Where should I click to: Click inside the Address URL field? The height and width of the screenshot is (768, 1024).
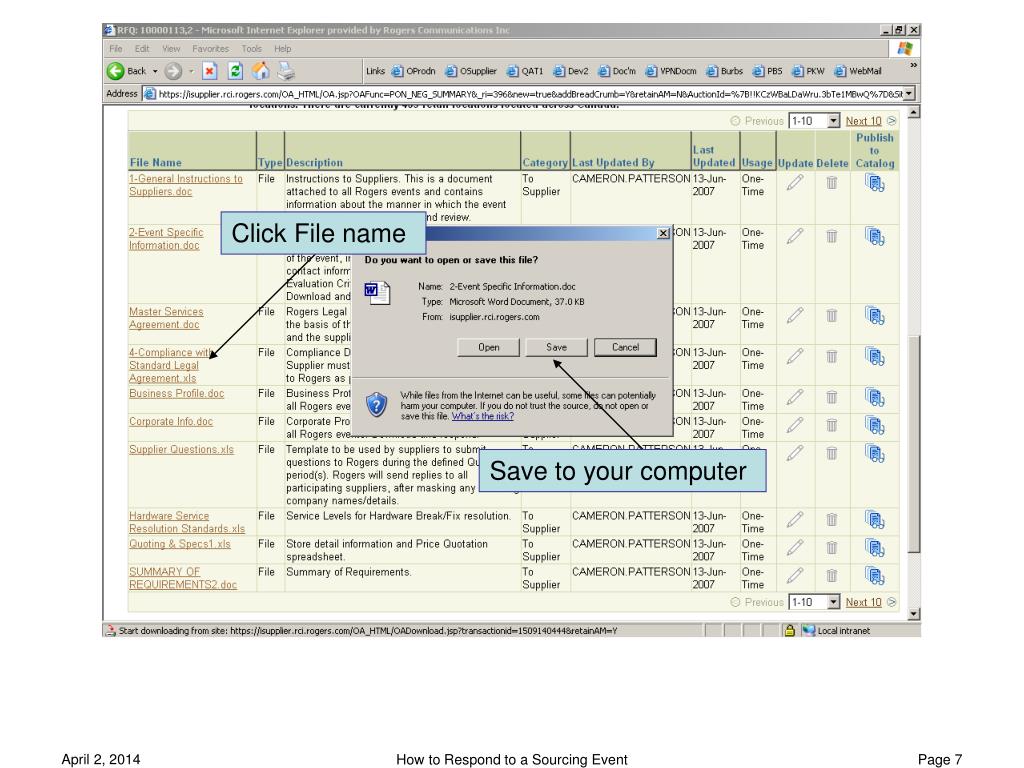click(530, 94)
